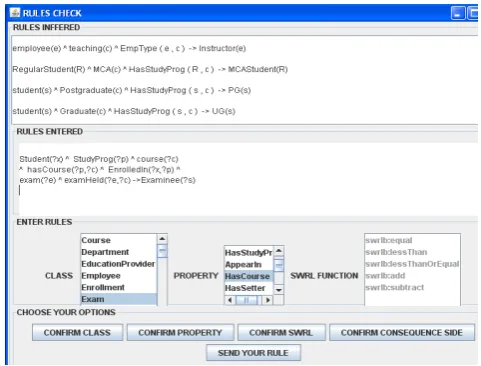Screen dimensions: 481x366
Task: Click the CONFIRM PROPERTY button
Action: (180, 332)
